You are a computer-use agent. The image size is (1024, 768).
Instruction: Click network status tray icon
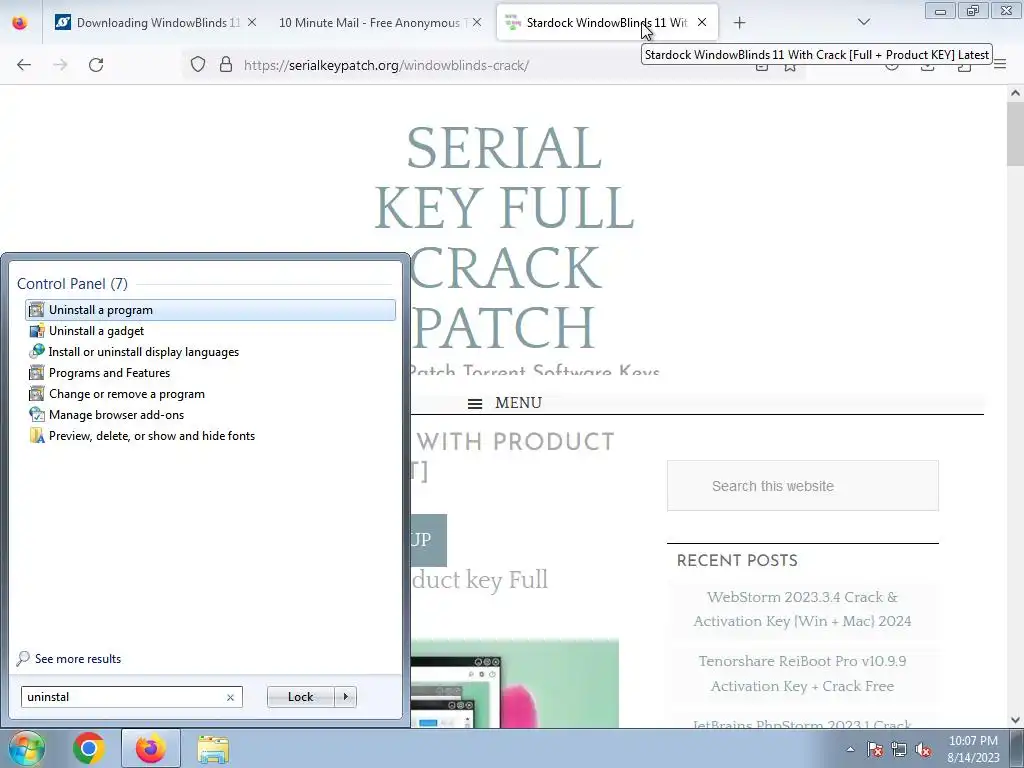(899, 750)
